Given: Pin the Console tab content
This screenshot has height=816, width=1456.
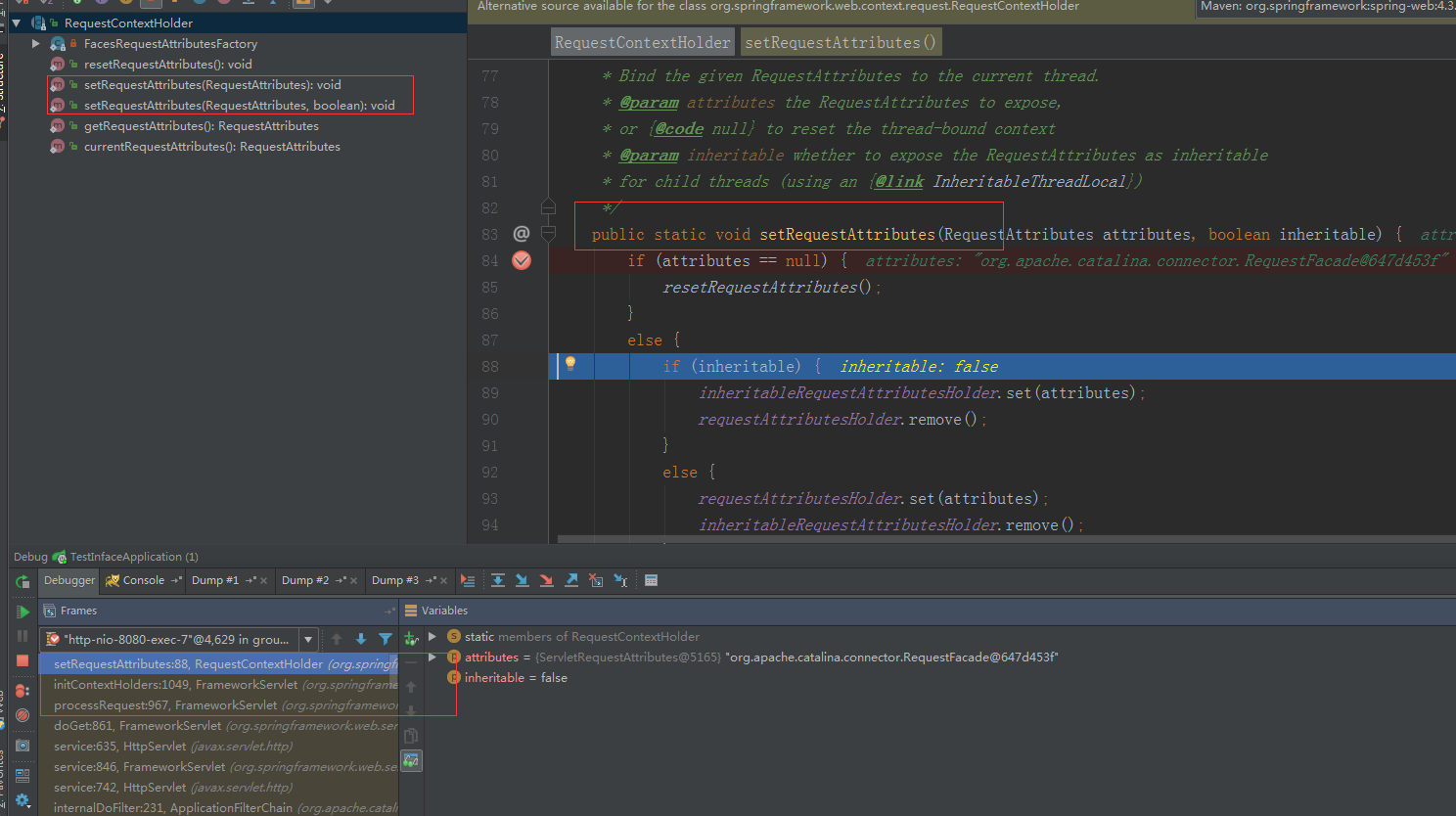Looking at the screenshot, I should (176, 580).
